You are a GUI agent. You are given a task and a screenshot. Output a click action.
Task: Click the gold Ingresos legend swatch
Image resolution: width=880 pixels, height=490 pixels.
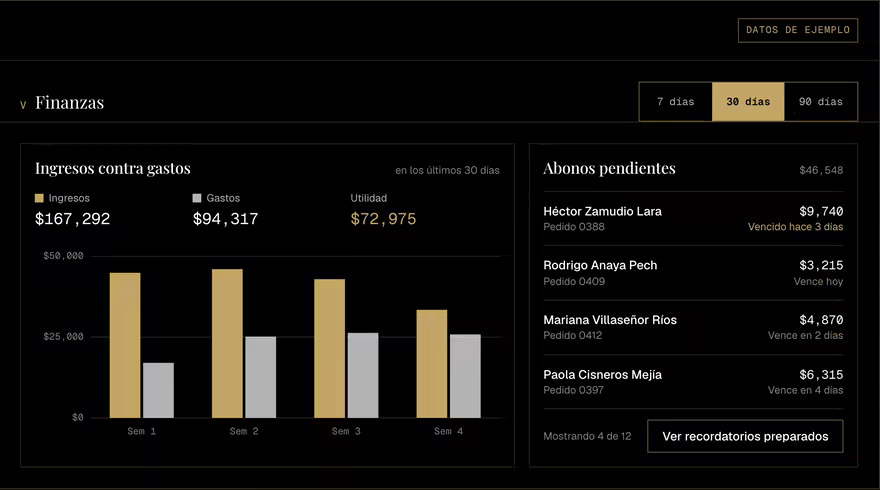coord(39,198)
